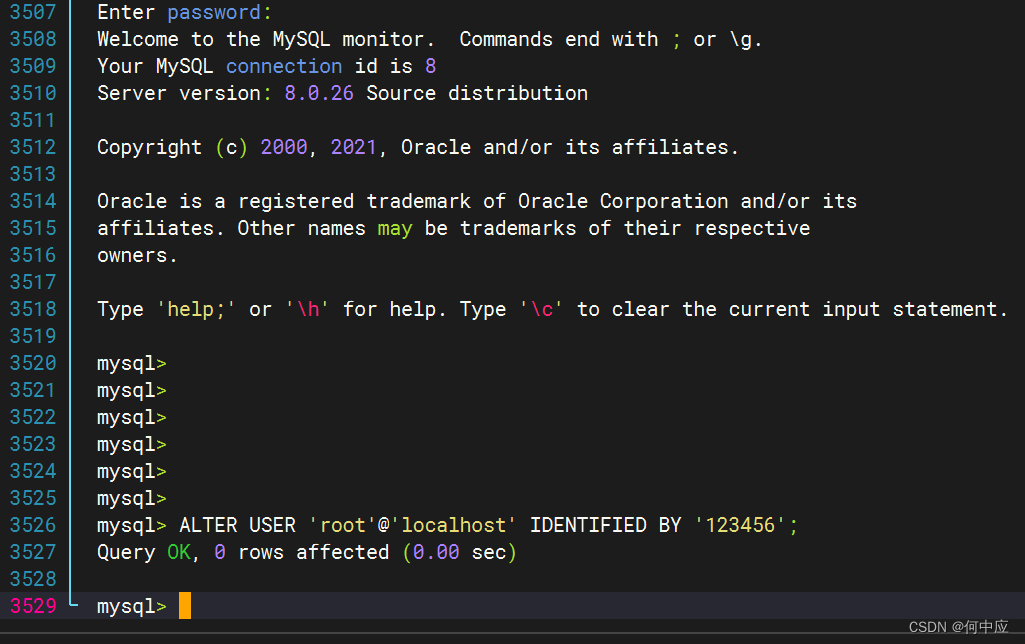Click line number 3510
This screenshot has width=1025, height=644.
pyautogui.click(x=33, y=93)
